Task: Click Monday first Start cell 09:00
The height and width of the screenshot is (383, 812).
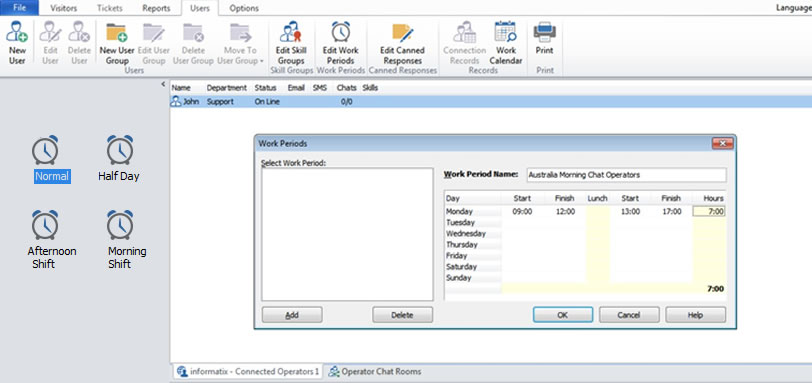Action: [523, 212]
